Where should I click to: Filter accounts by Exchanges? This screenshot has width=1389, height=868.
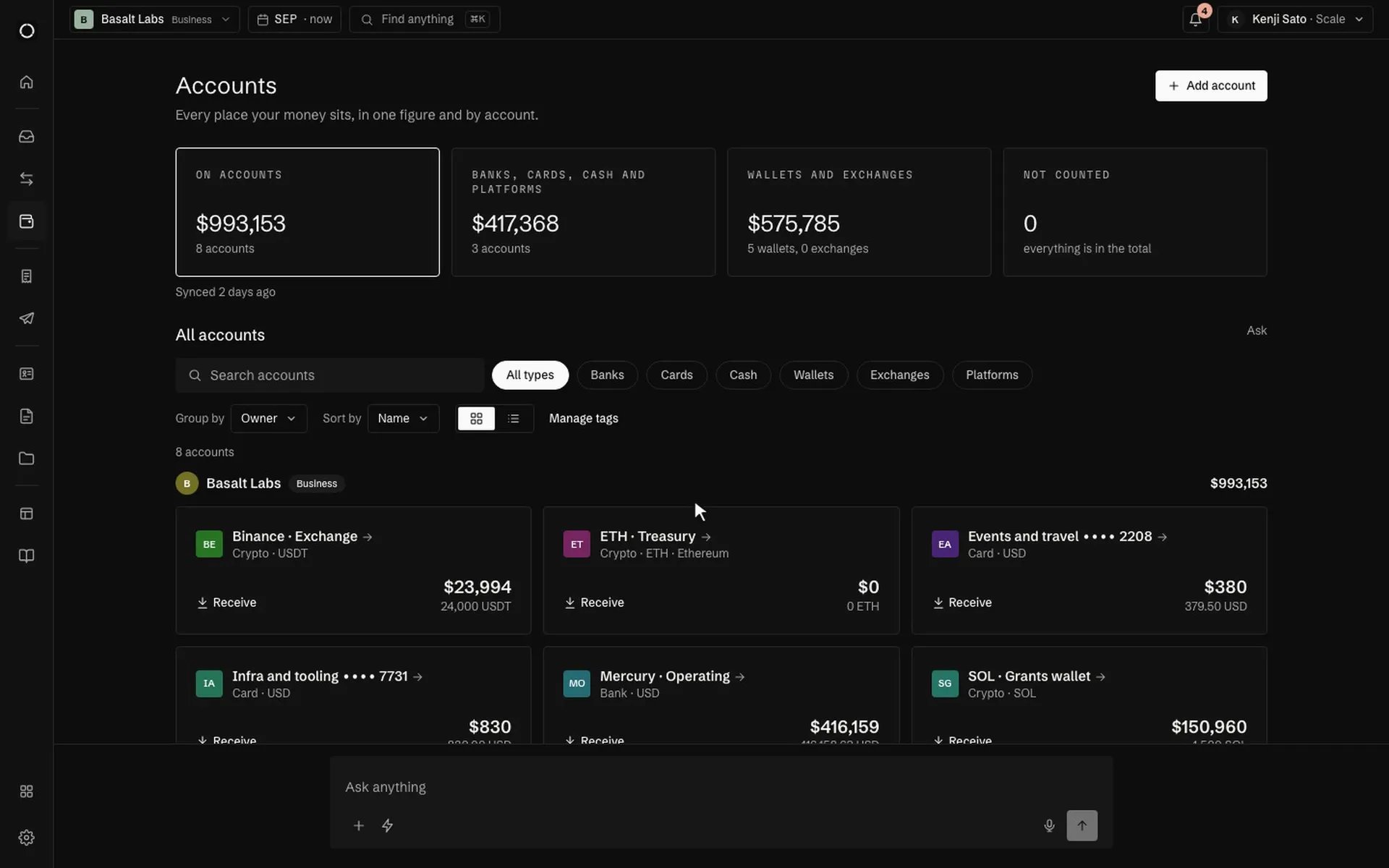pos(899,375)
